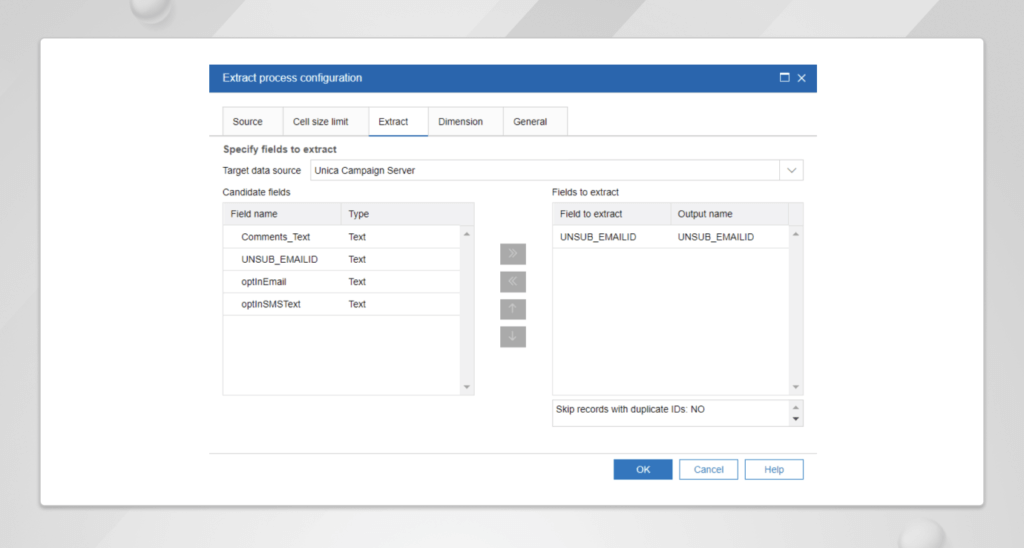1024x548 pixels.
Task: Click the Cancel button
Action: [708, 469]
